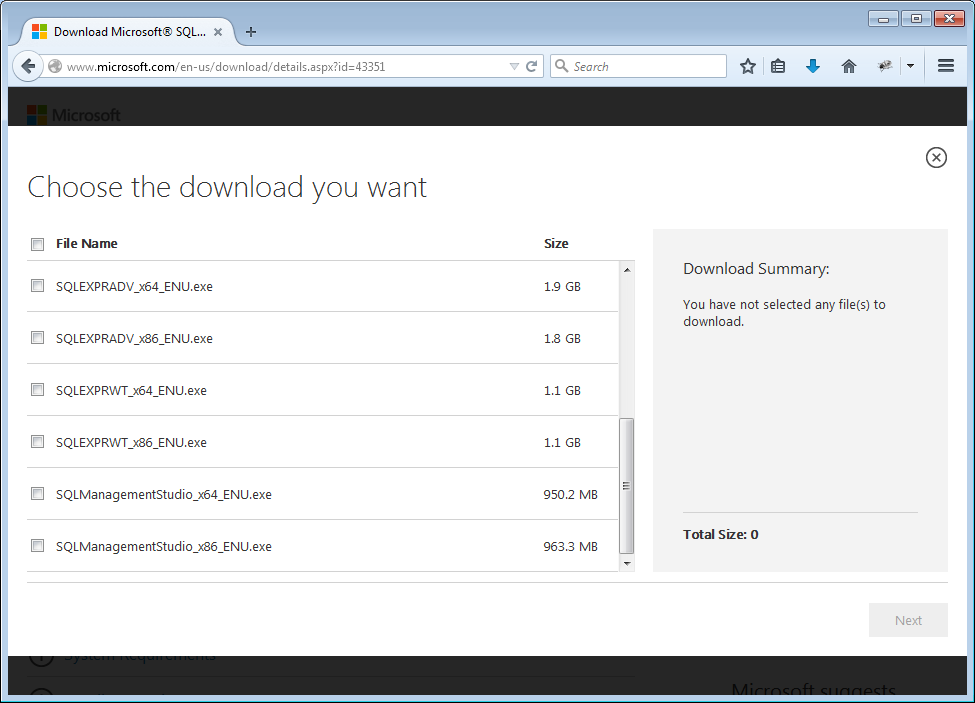This screenshot has width=975, height=703.
Task: Click the file list scroll down arrow
Action: (627, 564)
